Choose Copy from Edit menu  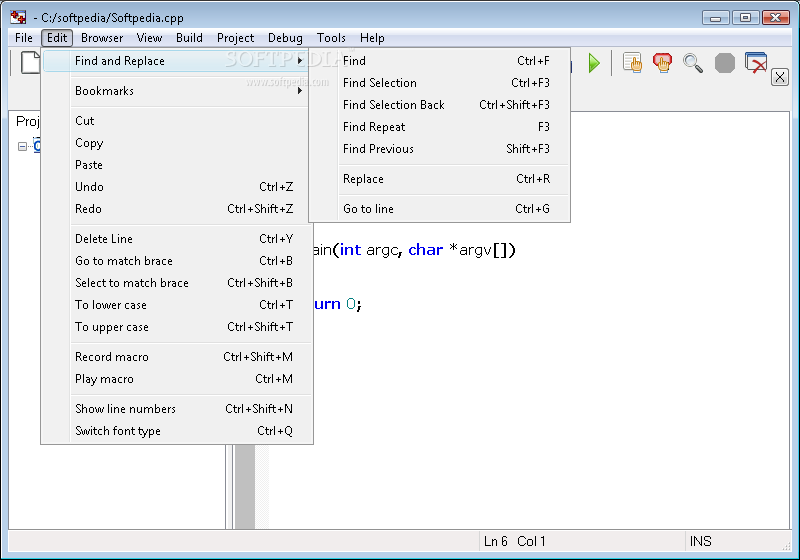tap(176, 143)
